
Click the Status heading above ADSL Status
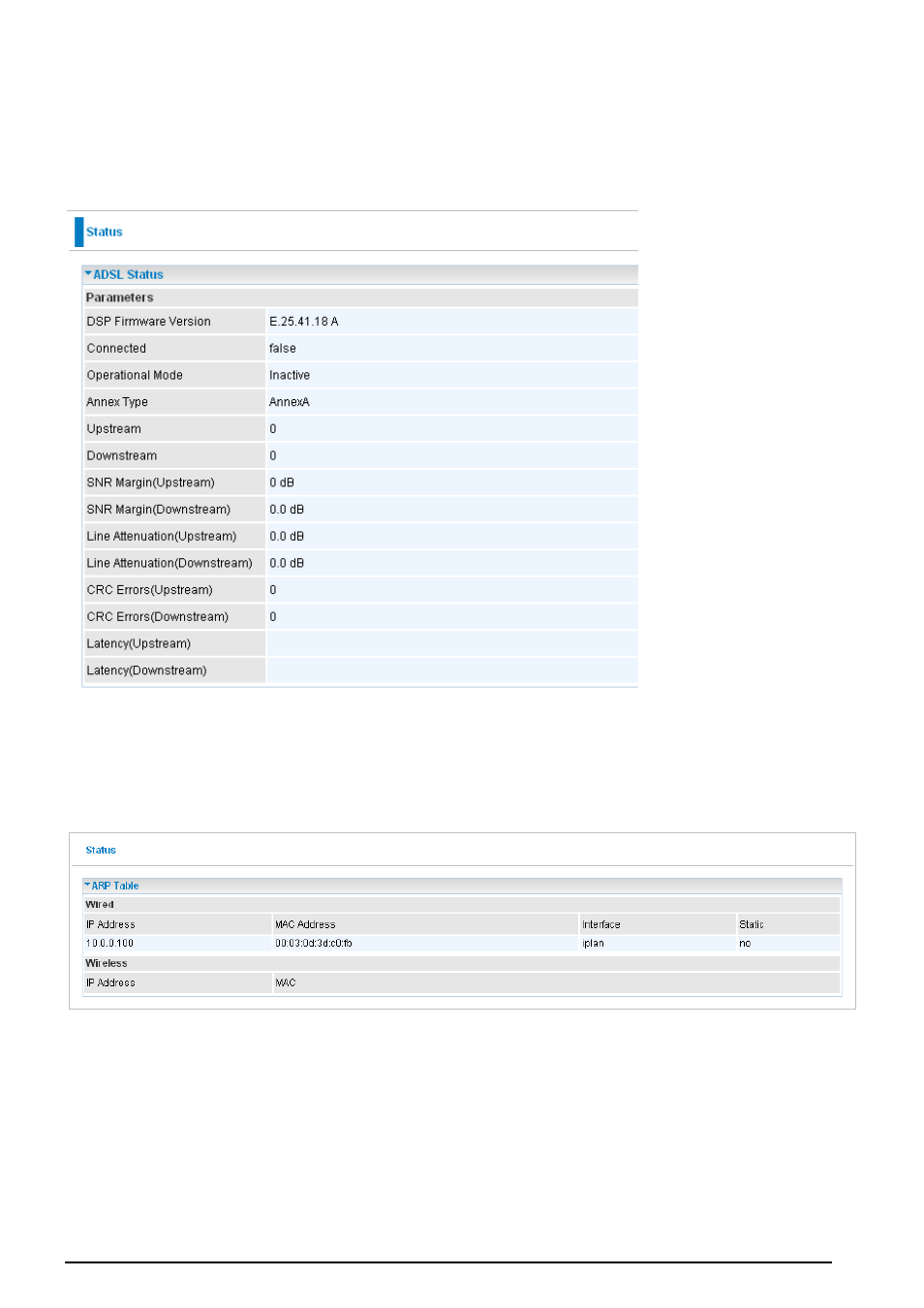(105, 233)
